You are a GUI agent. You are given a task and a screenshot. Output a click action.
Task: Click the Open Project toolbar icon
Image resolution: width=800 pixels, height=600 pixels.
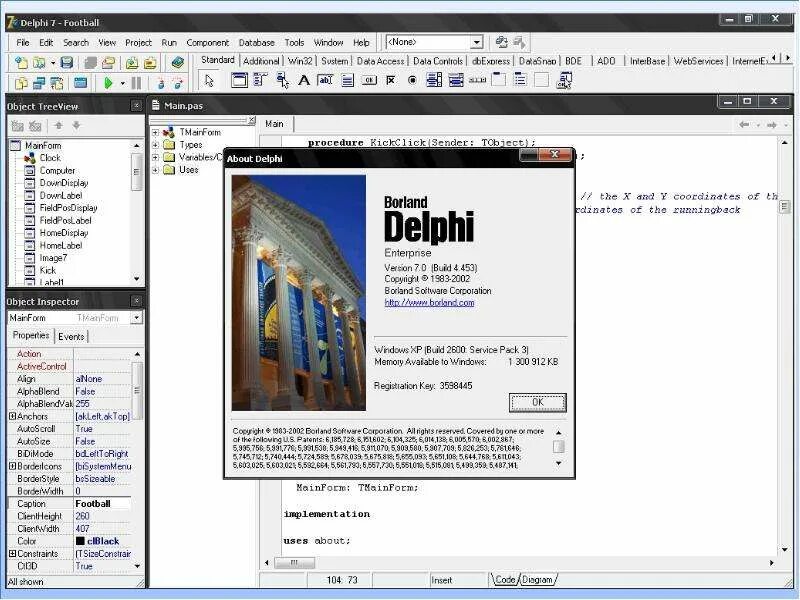point(108,63)
